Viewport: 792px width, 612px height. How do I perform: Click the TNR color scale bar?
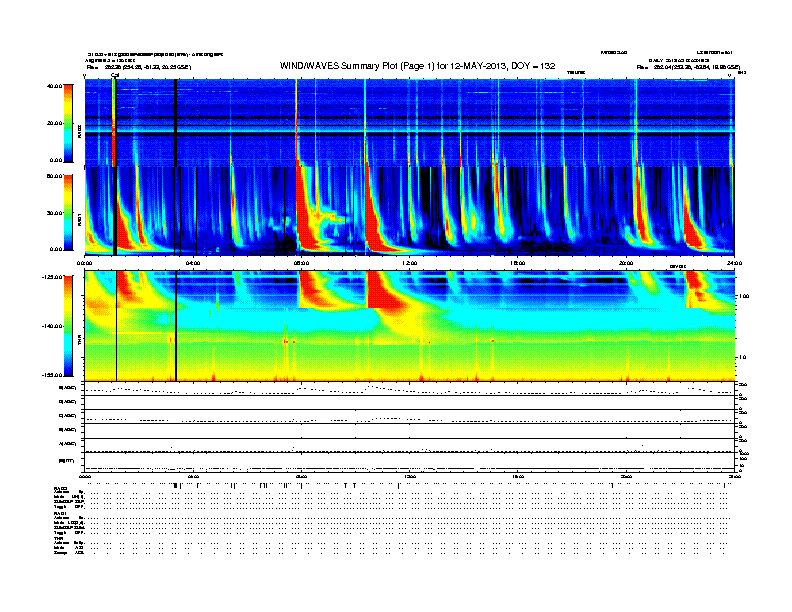tap(68, 326)
